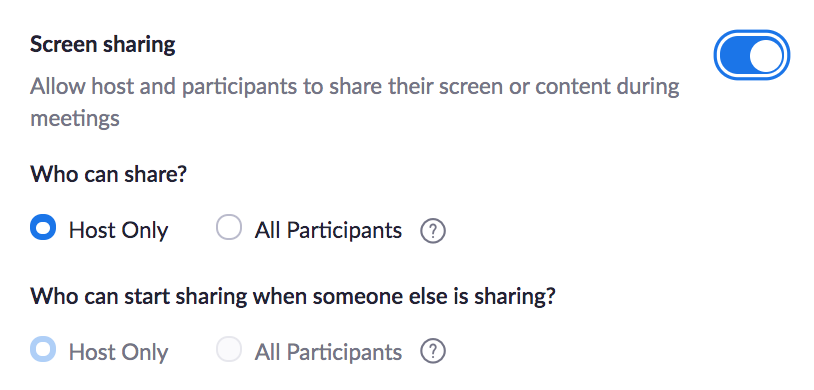Click All Participants label text under Who can share

[328, 230]
